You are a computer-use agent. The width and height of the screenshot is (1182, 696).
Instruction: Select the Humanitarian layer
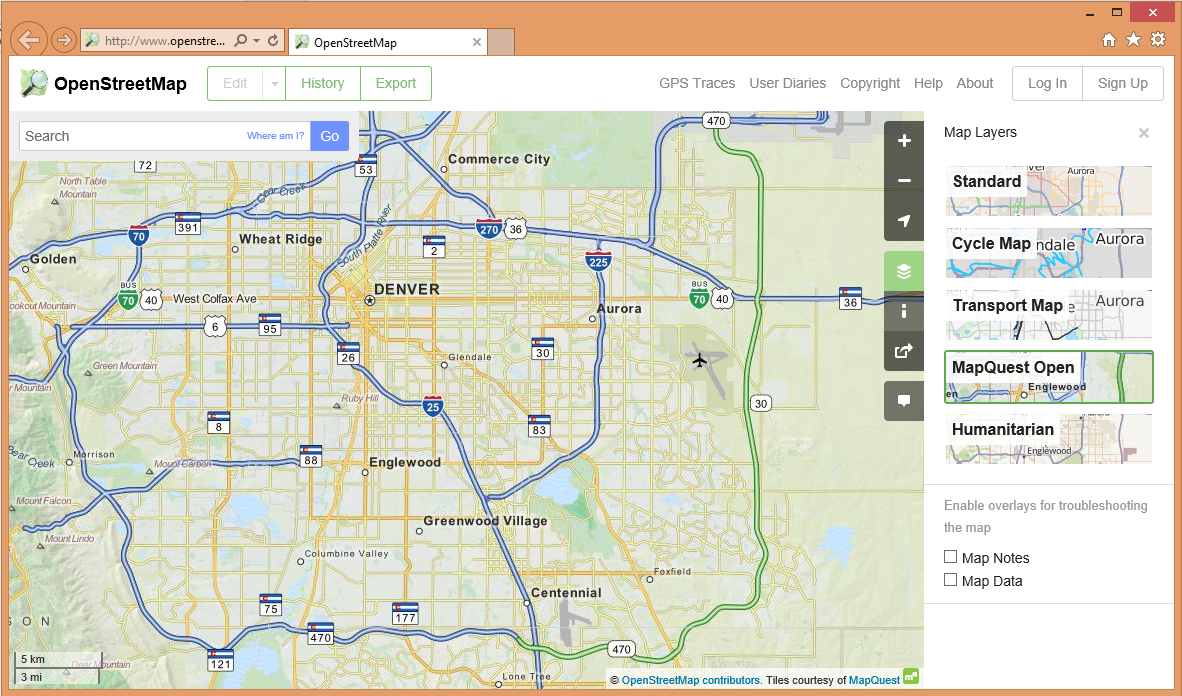[x=1049, y=438]
